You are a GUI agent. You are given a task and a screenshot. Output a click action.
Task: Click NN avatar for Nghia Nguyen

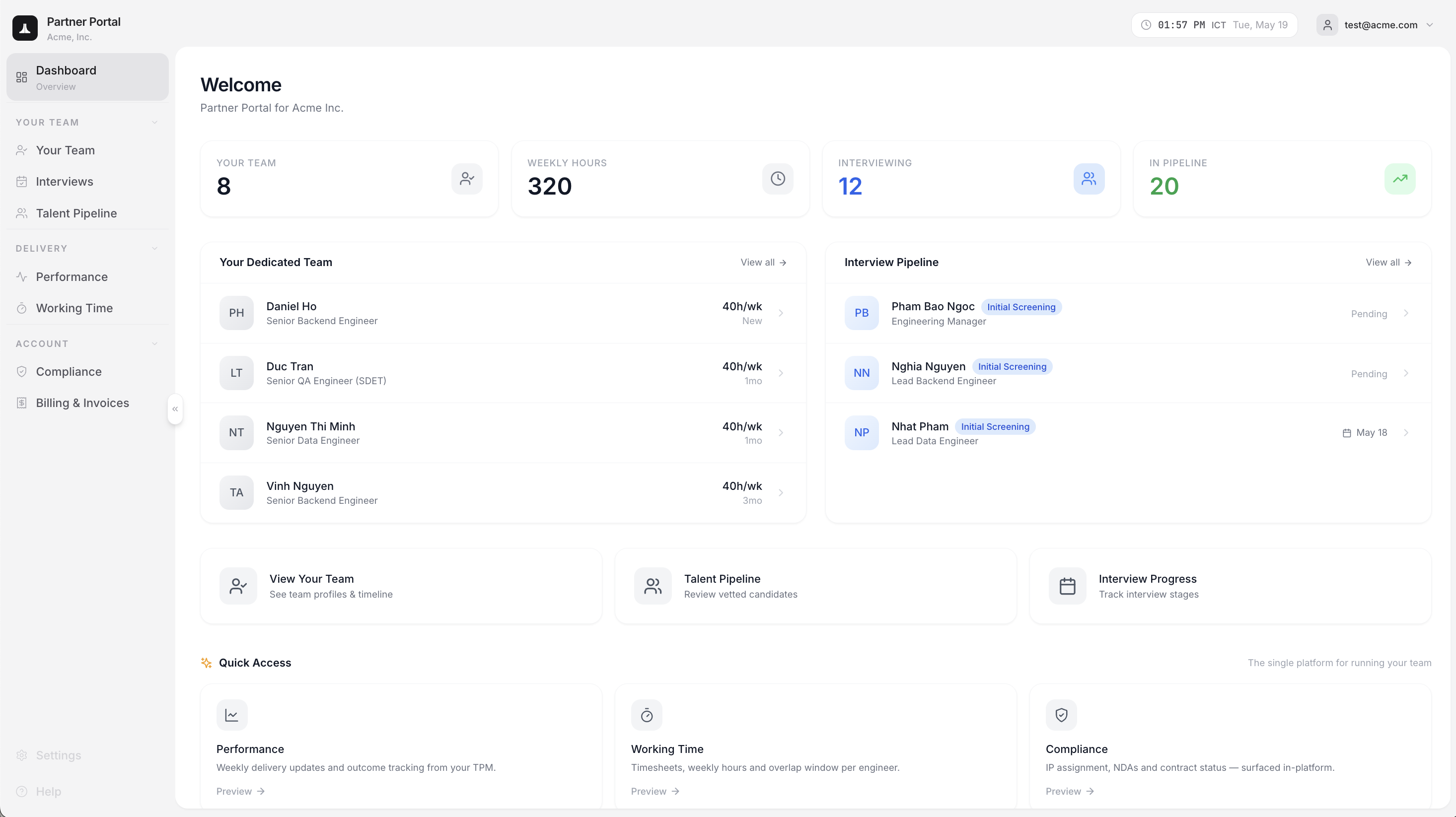click(862, 373)
